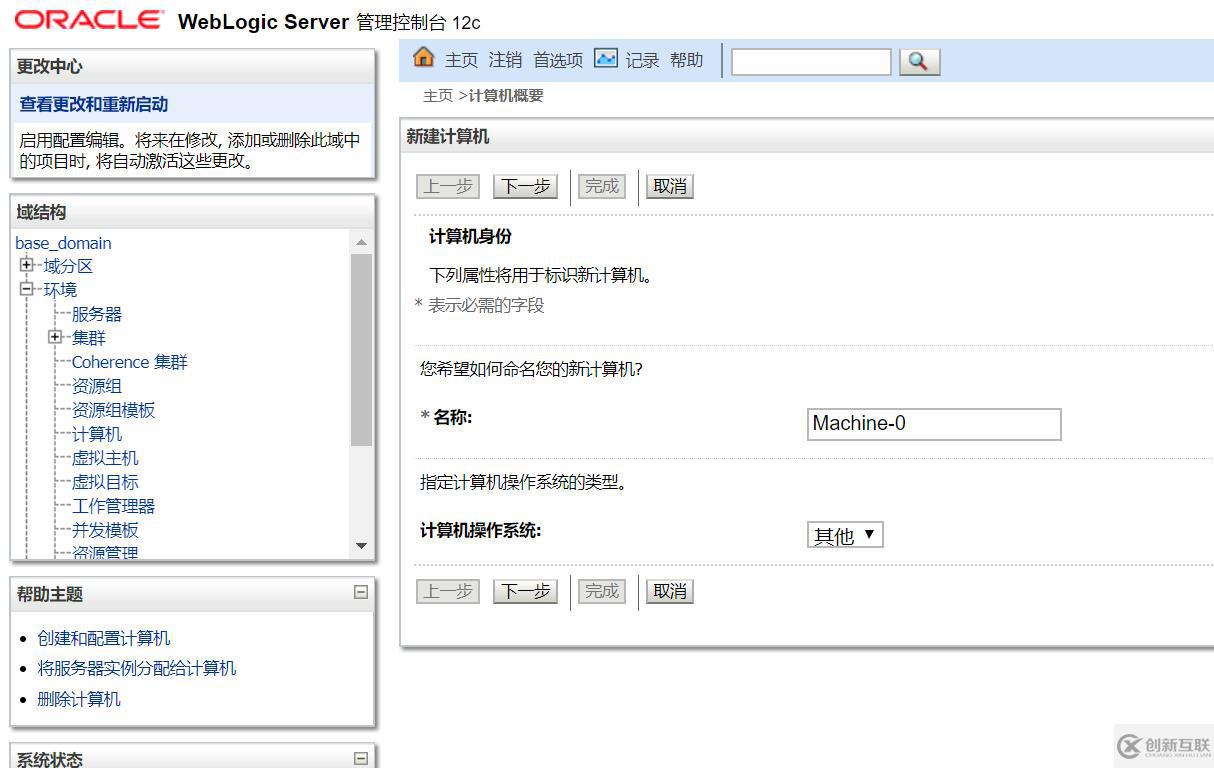Open 删除计算机 help topic
The height and width of the screenshot is (768, 1214).
click(79, 699)
